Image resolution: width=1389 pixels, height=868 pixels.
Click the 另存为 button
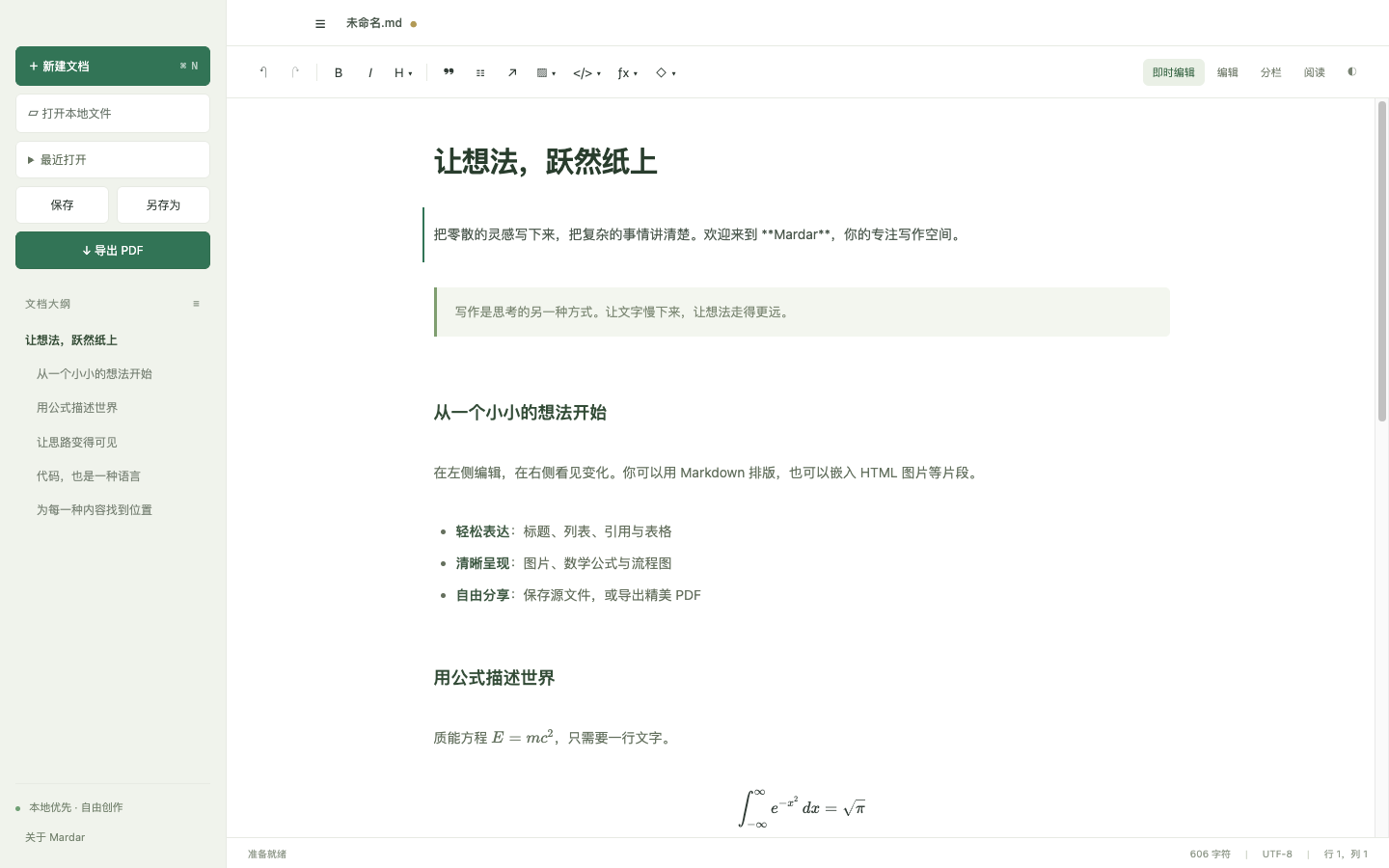[163, 205]
